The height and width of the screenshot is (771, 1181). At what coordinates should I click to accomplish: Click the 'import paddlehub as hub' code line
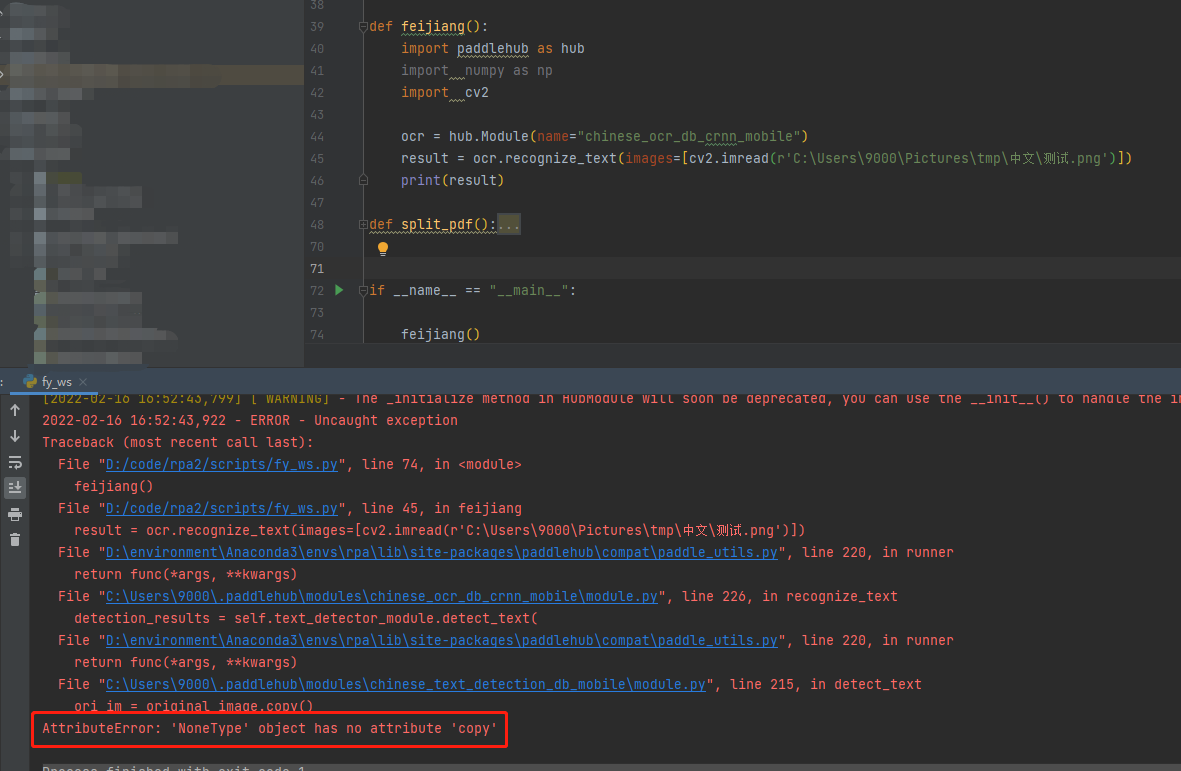coord(493,48)
